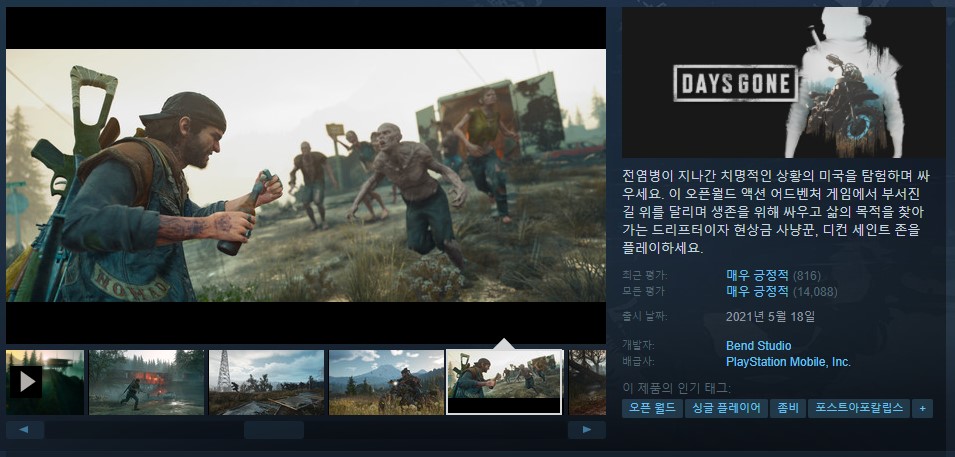Open recent reviews 매우 긍정적 (816)
The image size is (955, 457).
[x=773, y=275]
